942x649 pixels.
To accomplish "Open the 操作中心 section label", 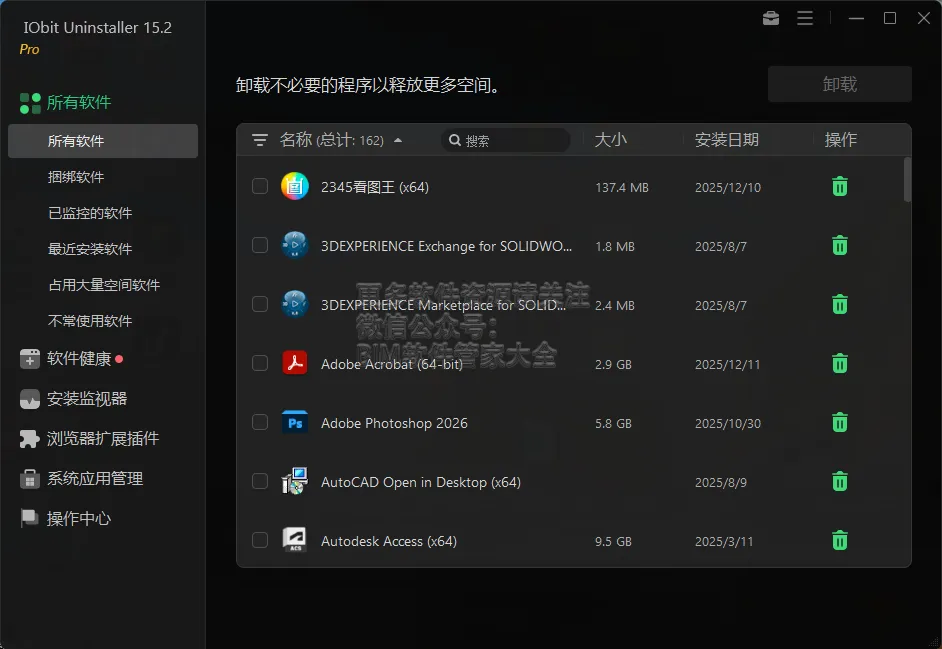I will pos(79,519).
